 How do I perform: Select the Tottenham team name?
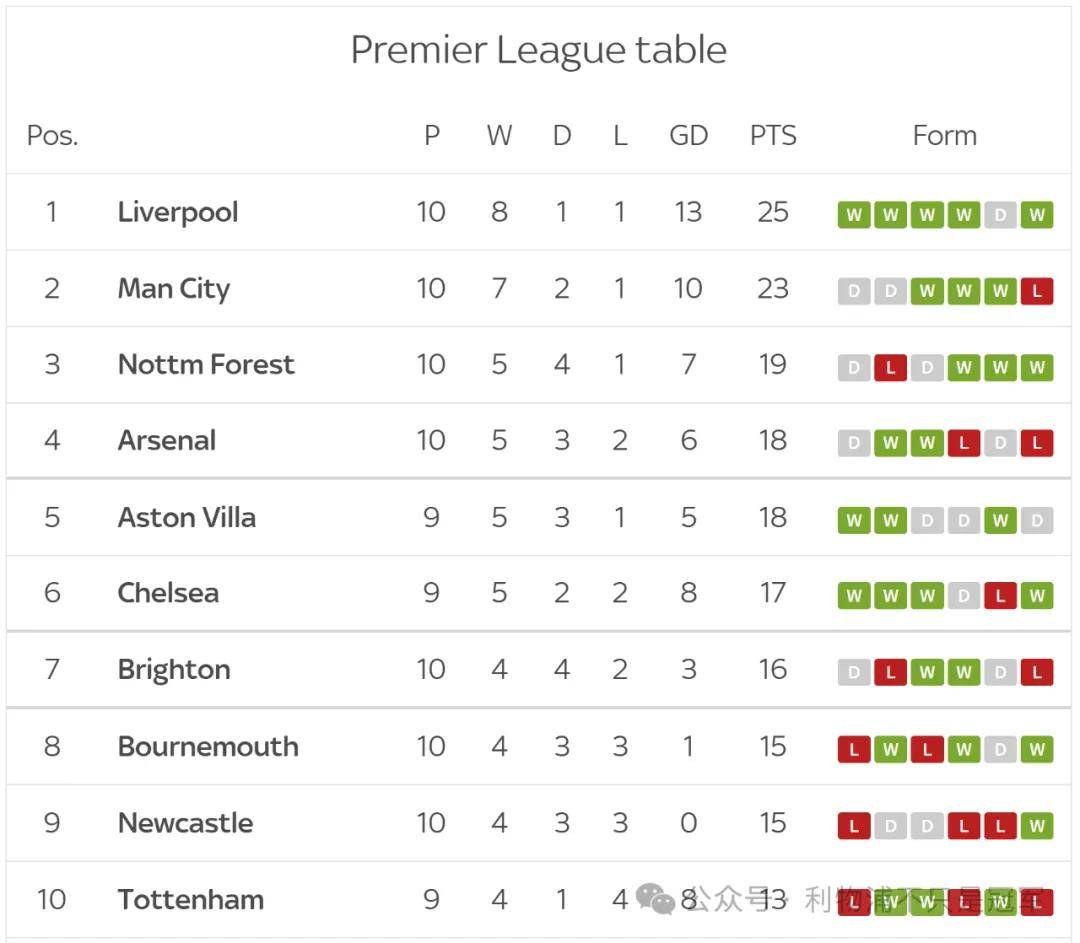[x=191, y=899]
